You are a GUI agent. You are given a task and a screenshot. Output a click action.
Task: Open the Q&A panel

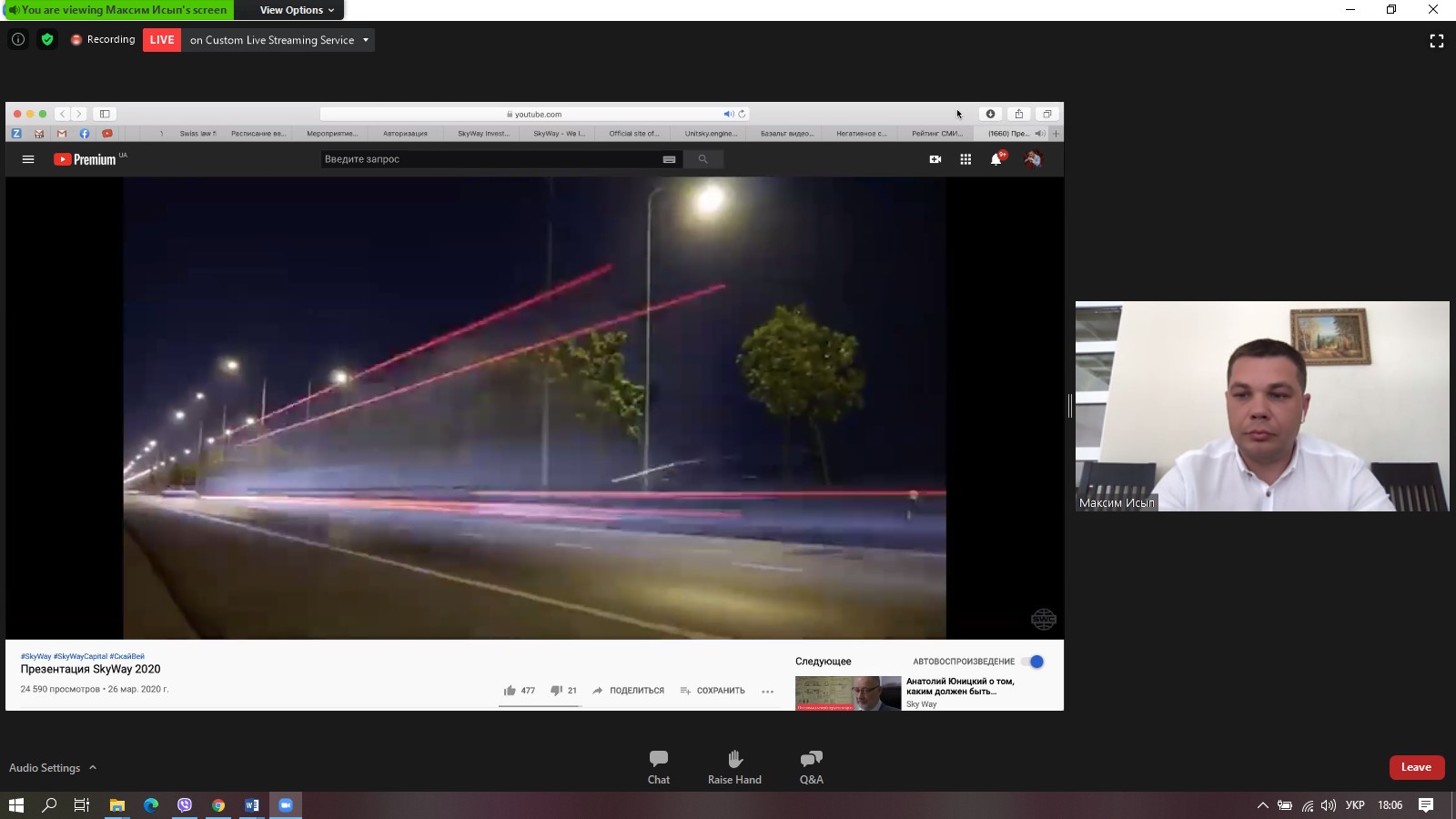(x=811, y=766)
